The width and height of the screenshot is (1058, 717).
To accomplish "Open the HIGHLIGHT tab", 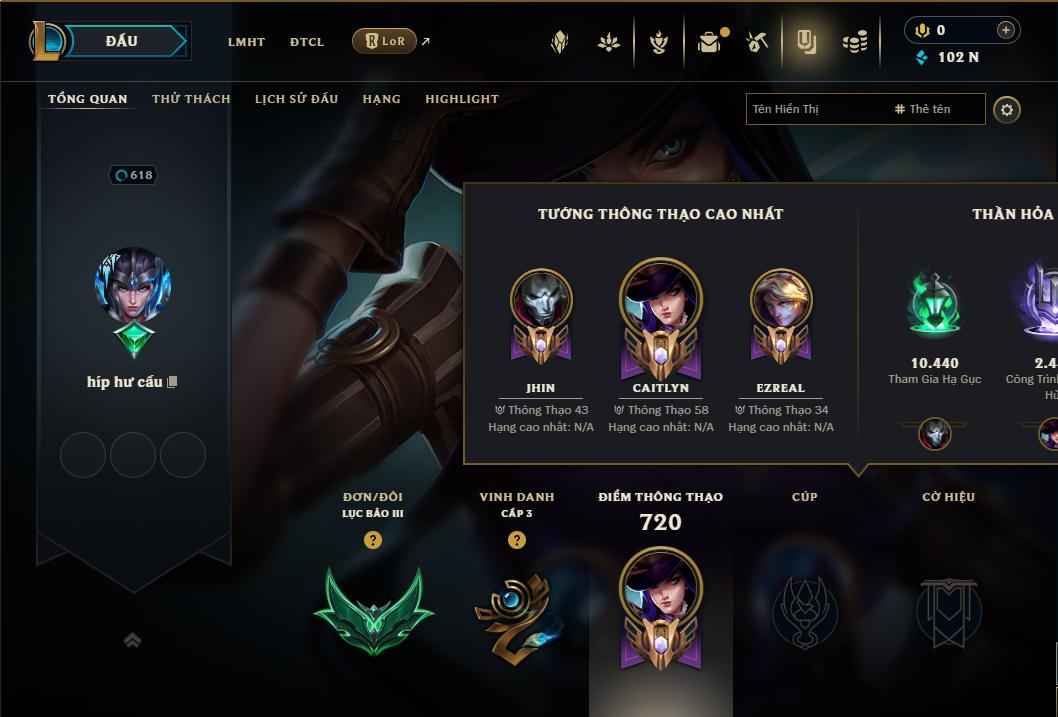I will 462,99.
